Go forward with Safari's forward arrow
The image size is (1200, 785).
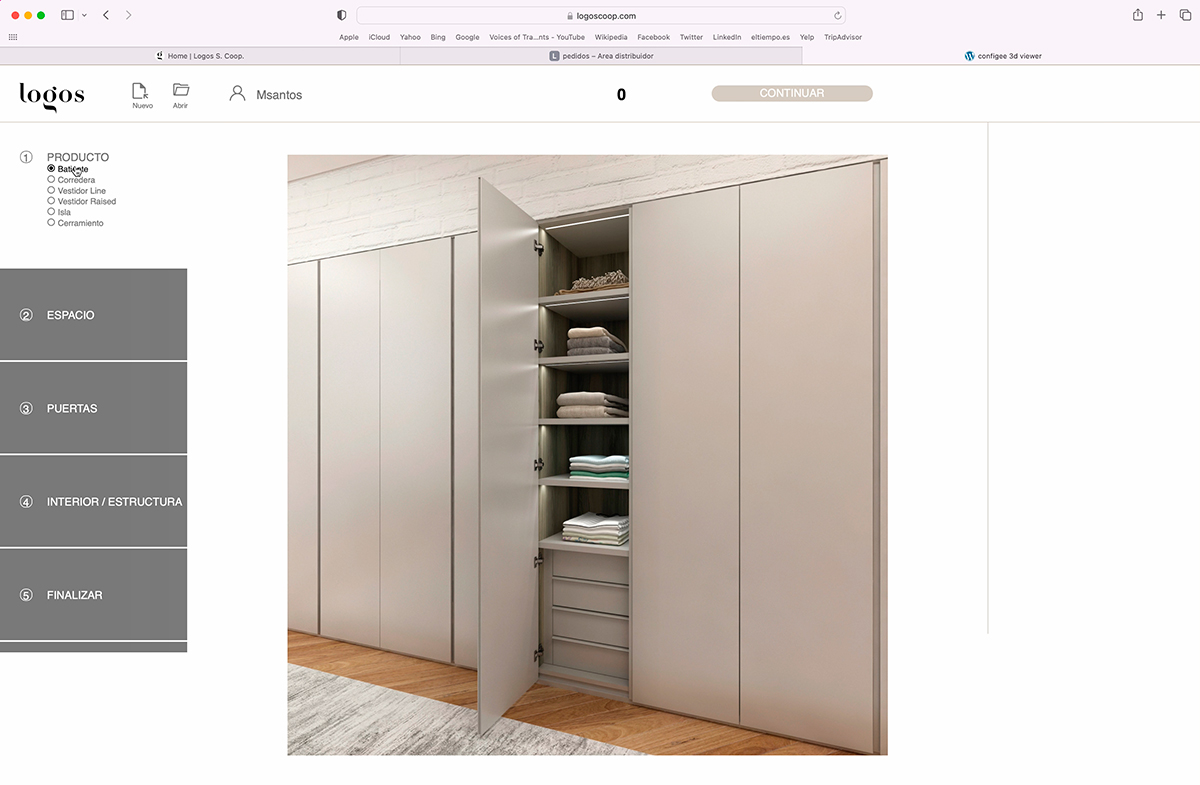(129, 15)
